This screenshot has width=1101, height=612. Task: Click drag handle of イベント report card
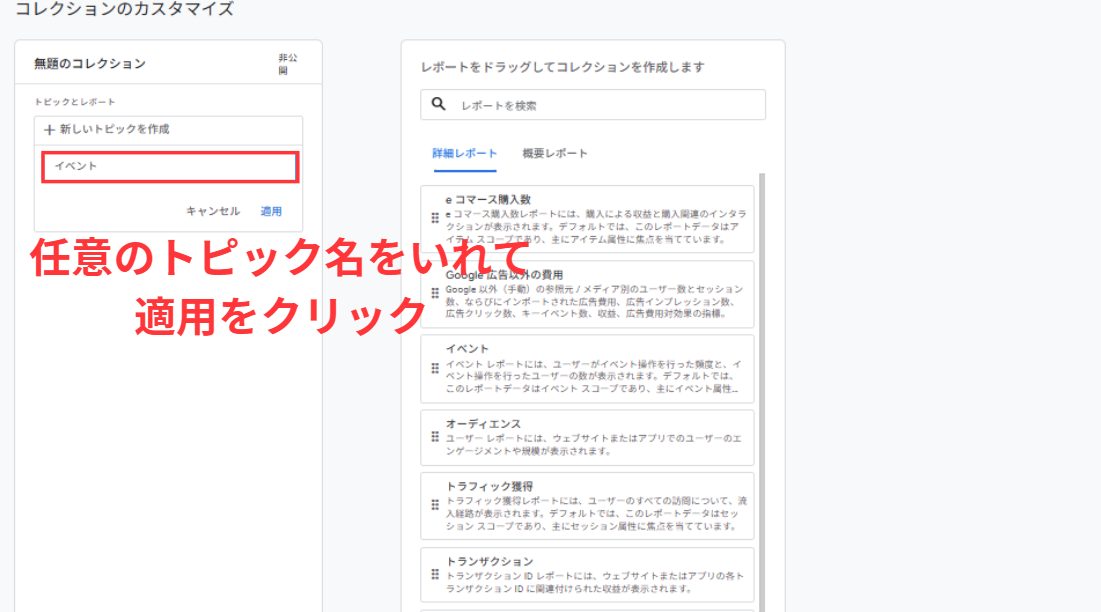[x=435, y=368]
